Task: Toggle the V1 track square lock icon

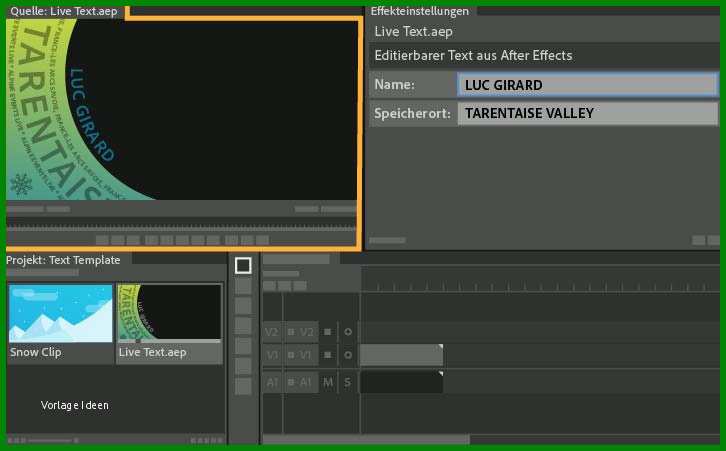Action: (327, 355)
